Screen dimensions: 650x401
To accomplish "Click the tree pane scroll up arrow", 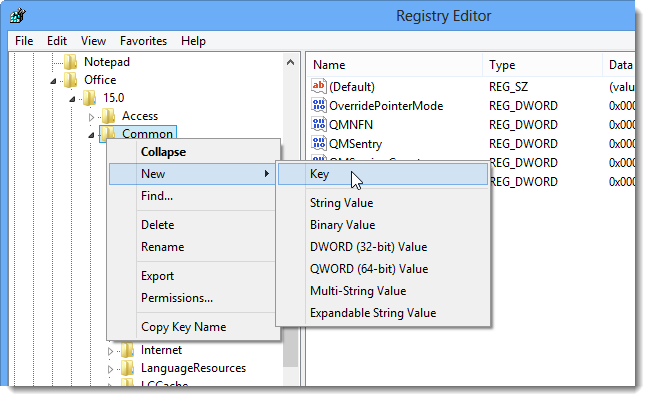I will tap(291, 63).
